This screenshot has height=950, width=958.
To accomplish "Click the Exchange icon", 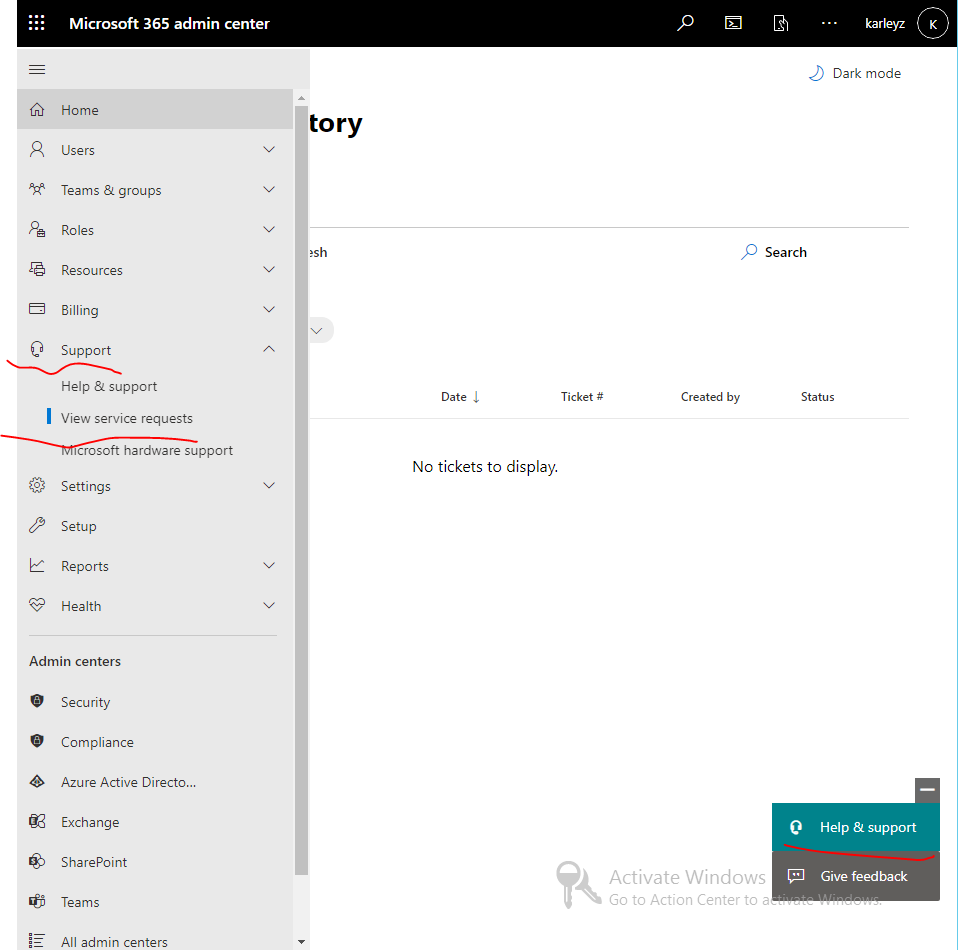I will coord(37,821).
